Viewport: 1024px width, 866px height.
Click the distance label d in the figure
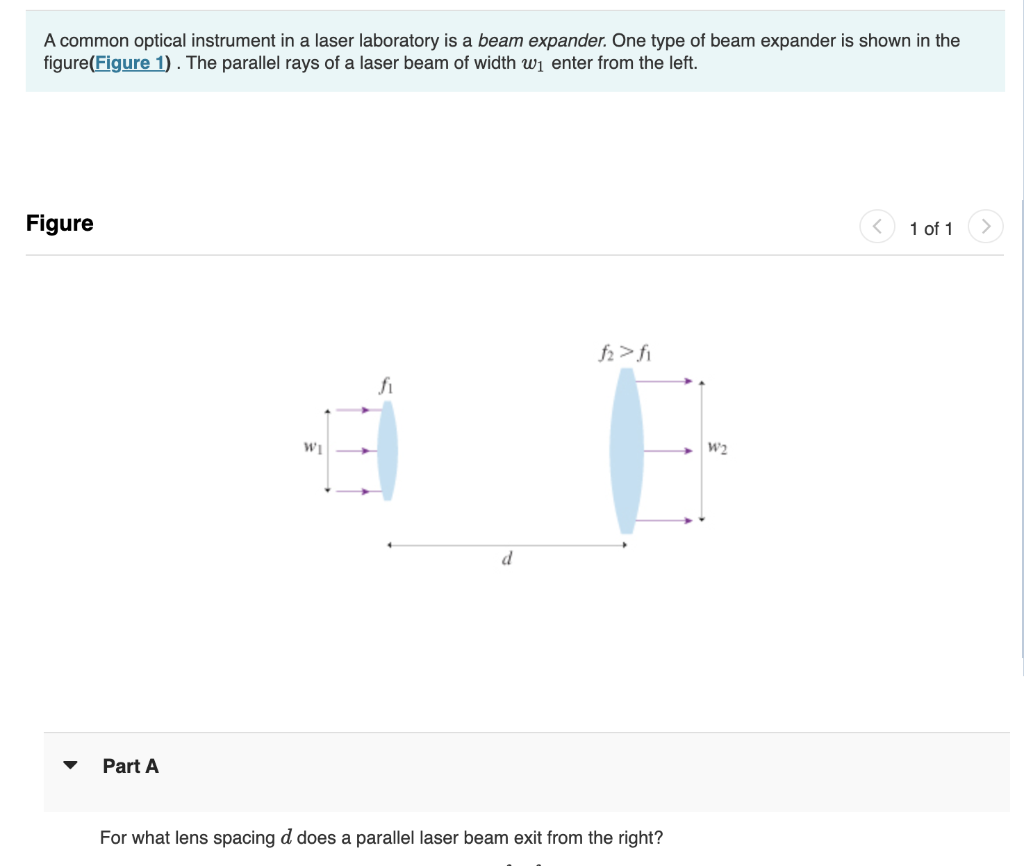(x=506, y=558)
